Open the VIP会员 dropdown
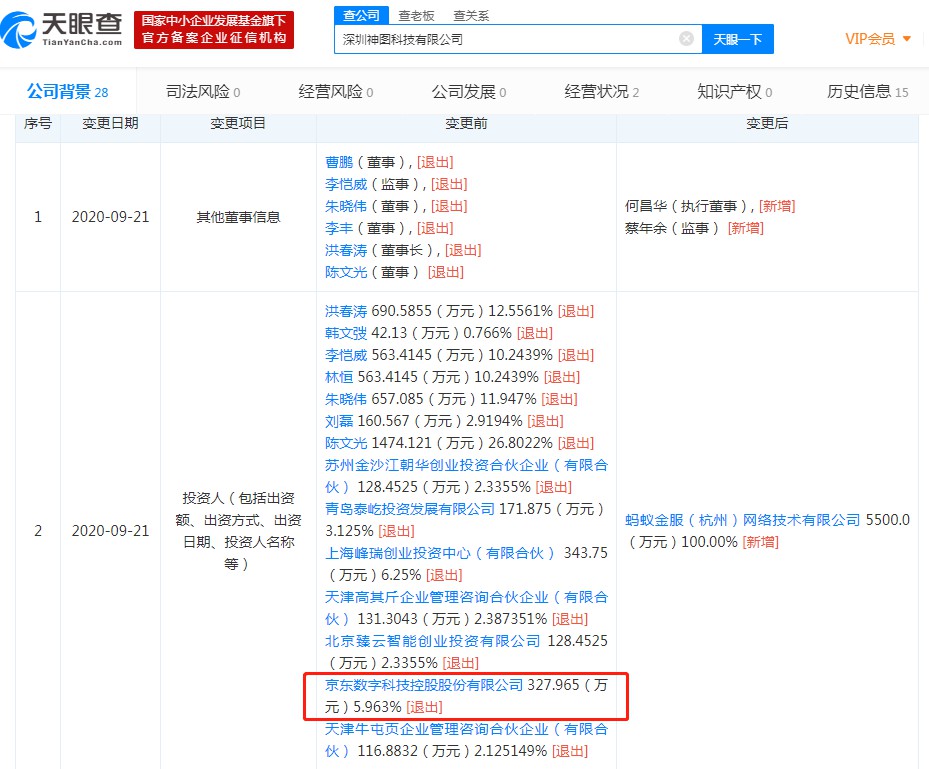 878,39
